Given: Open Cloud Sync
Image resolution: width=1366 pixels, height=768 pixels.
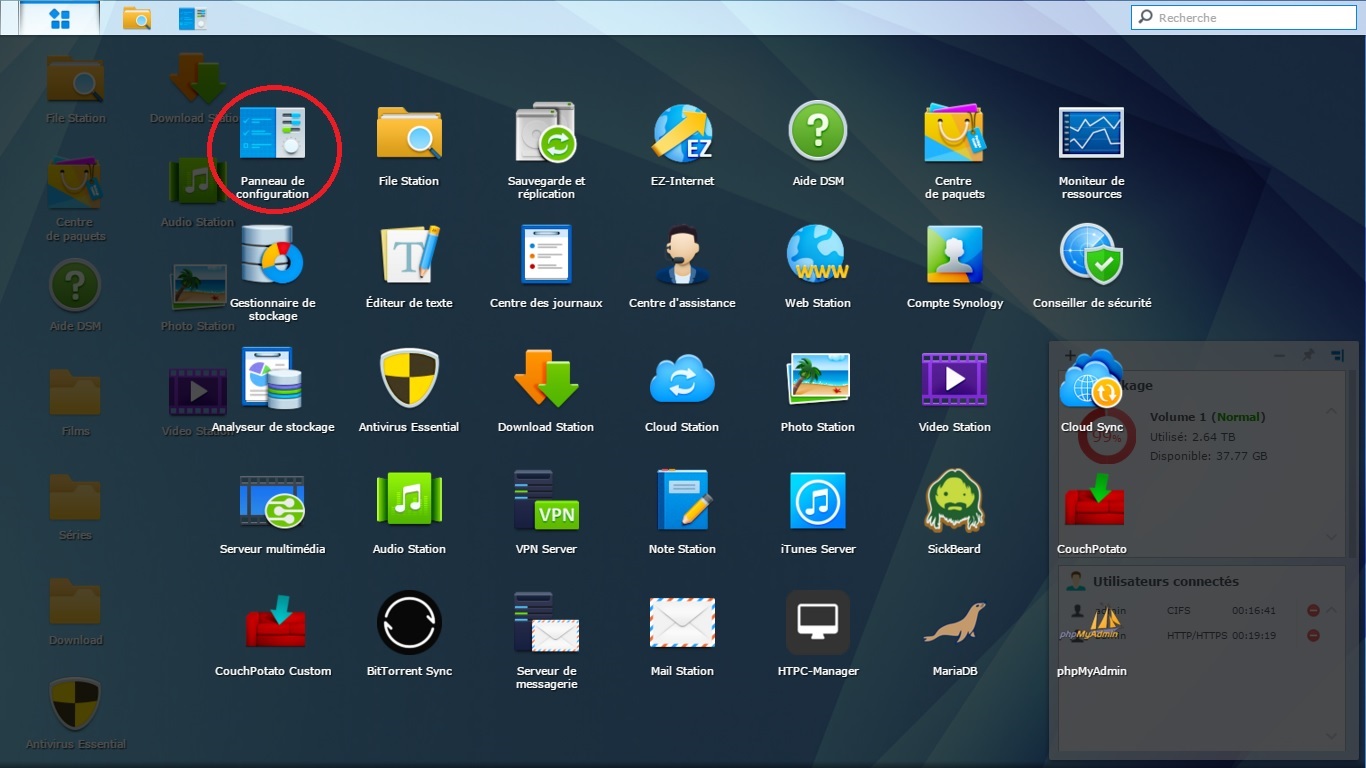Looking at the screenshot, I should tap(1091, 380).
